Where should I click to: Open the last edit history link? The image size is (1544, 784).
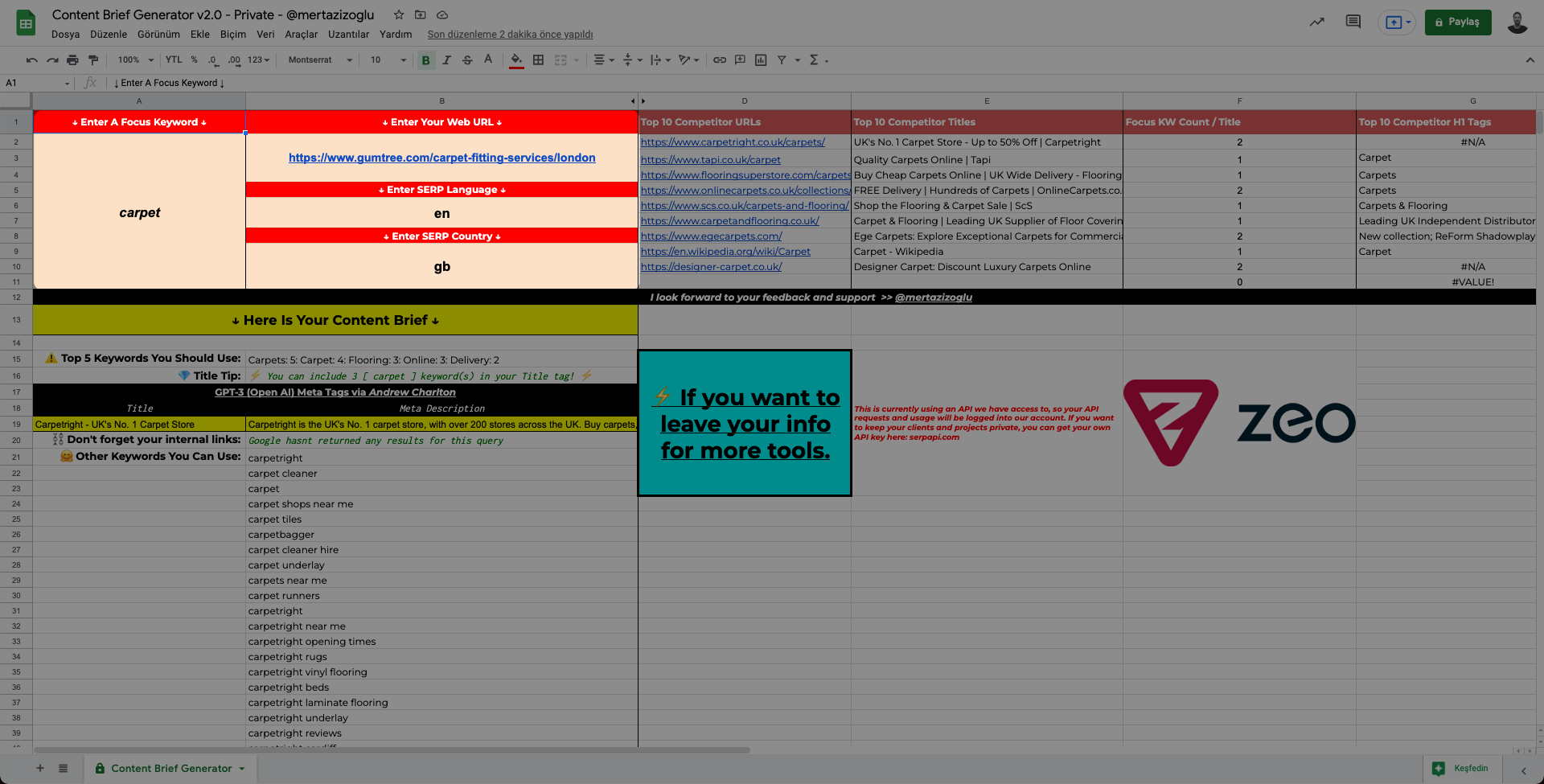point(510,35)
